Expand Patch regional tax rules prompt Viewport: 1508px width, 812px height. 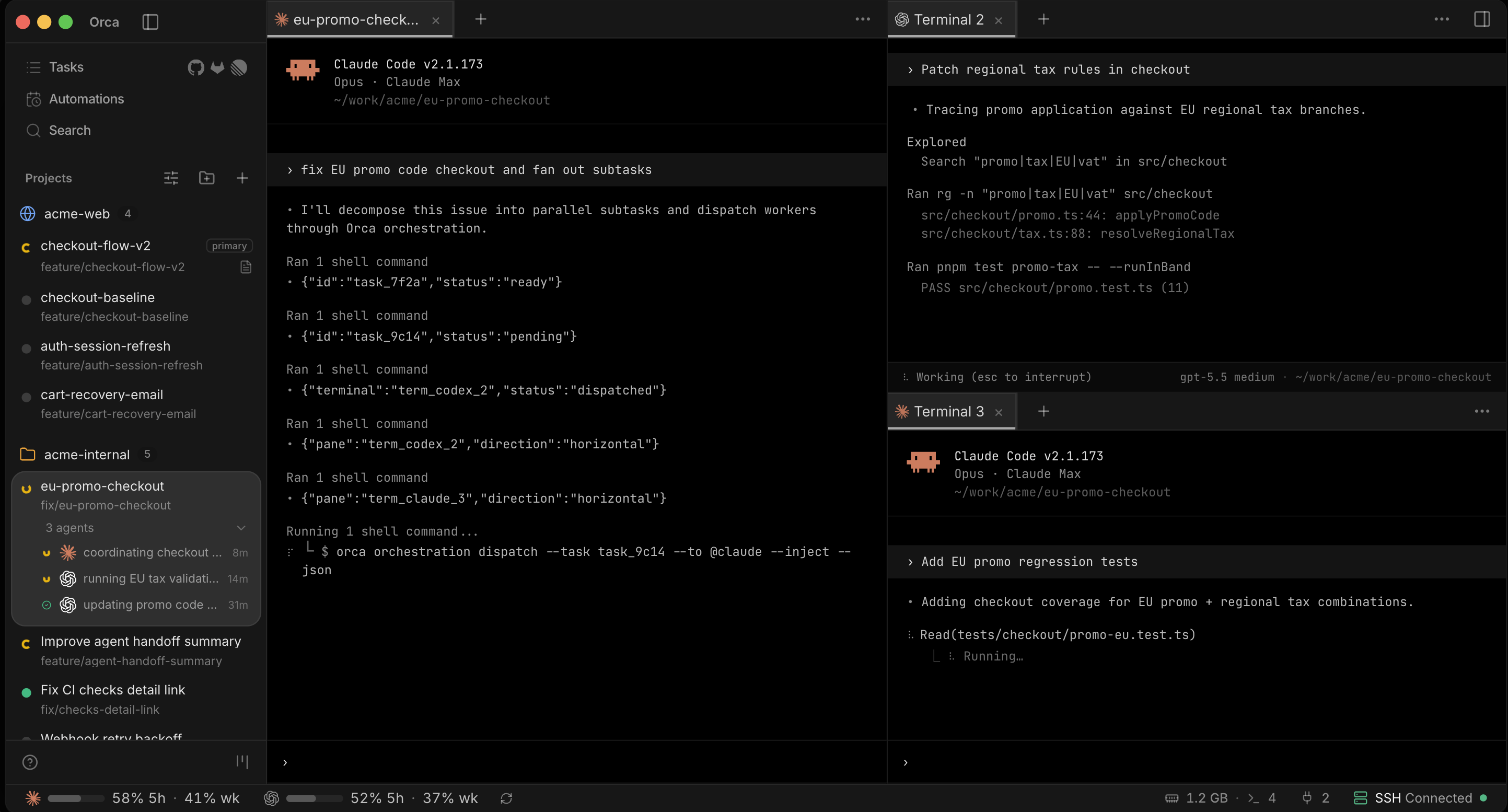(x=1197, y=69)
